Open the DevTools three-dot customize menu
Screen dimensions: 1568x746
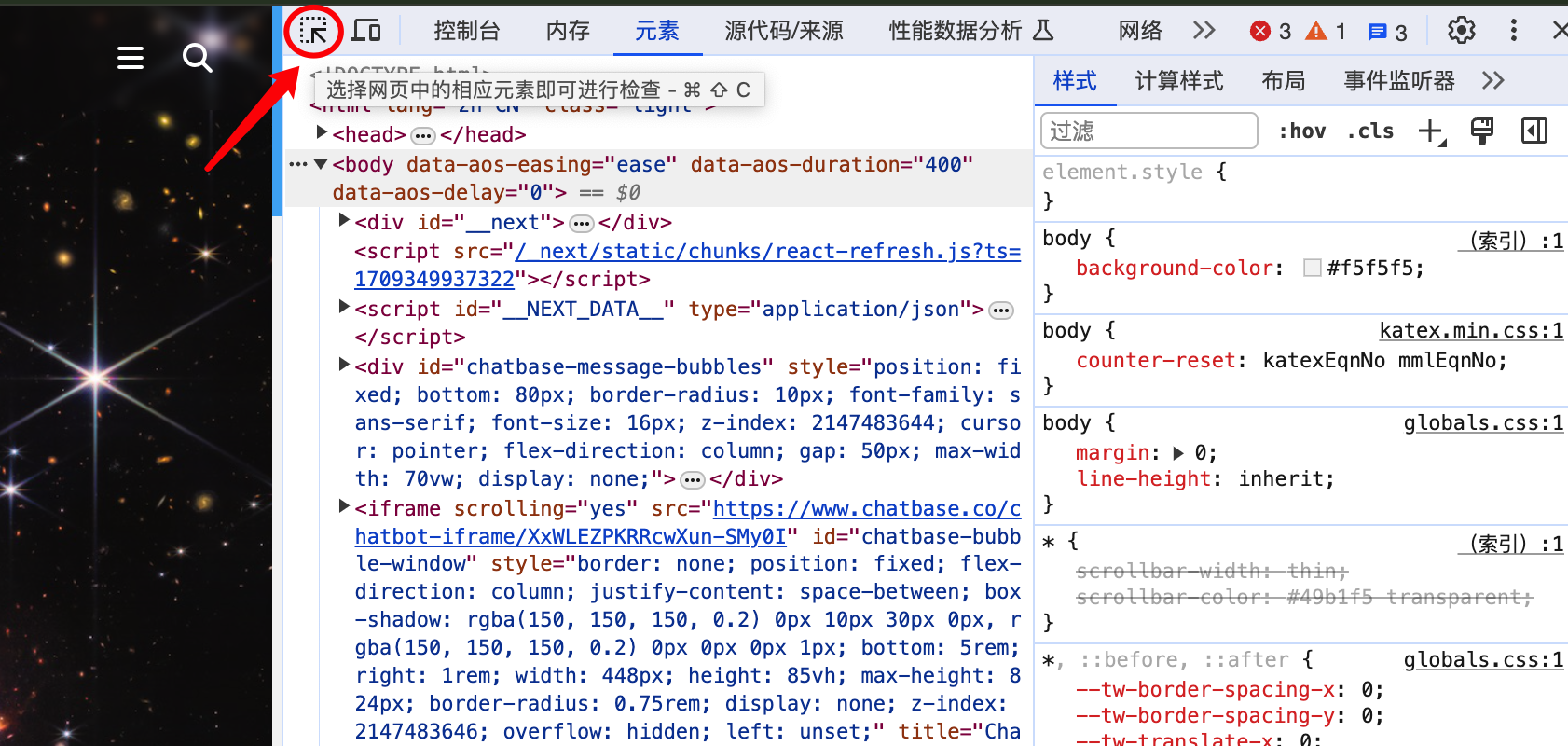point(1514,31)
